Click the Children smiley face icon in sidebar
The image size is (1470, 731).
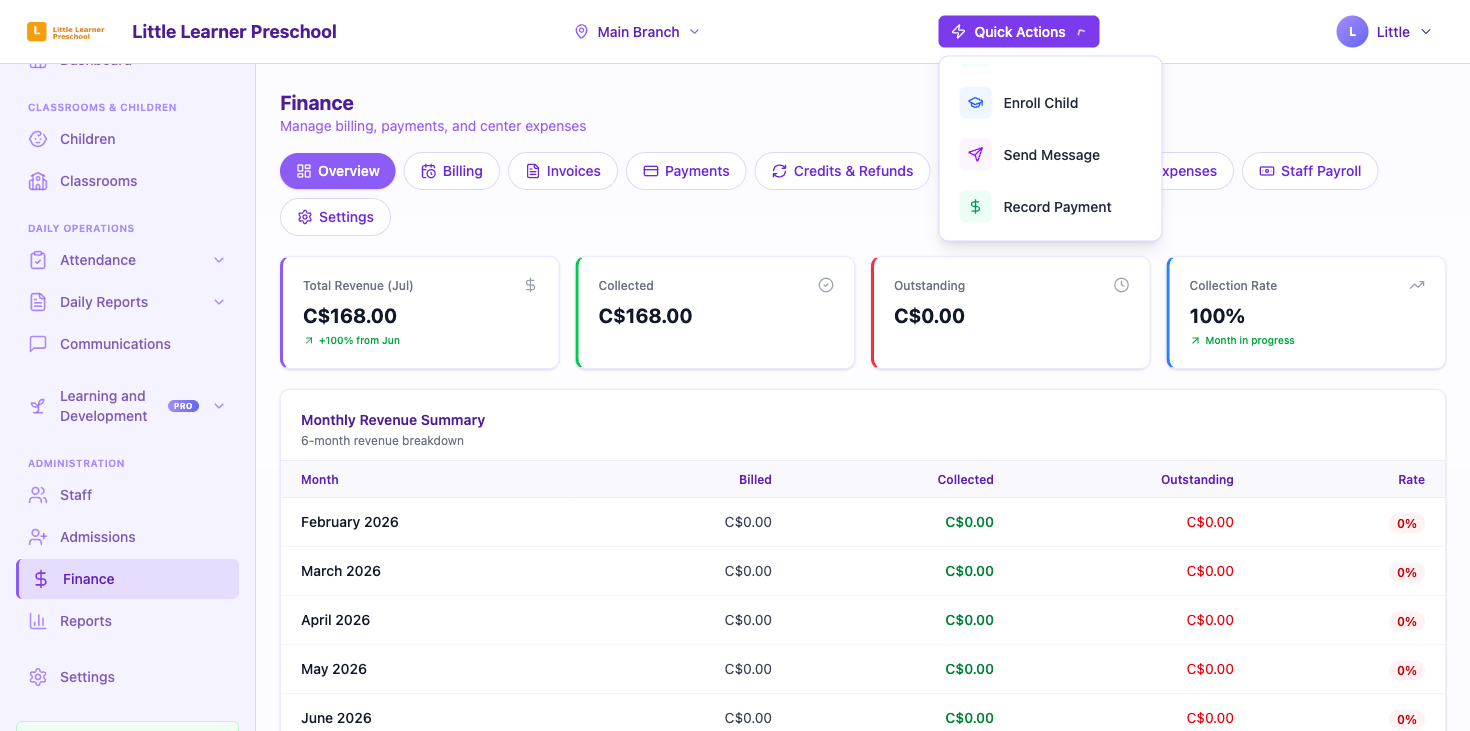tap(38, 139)
